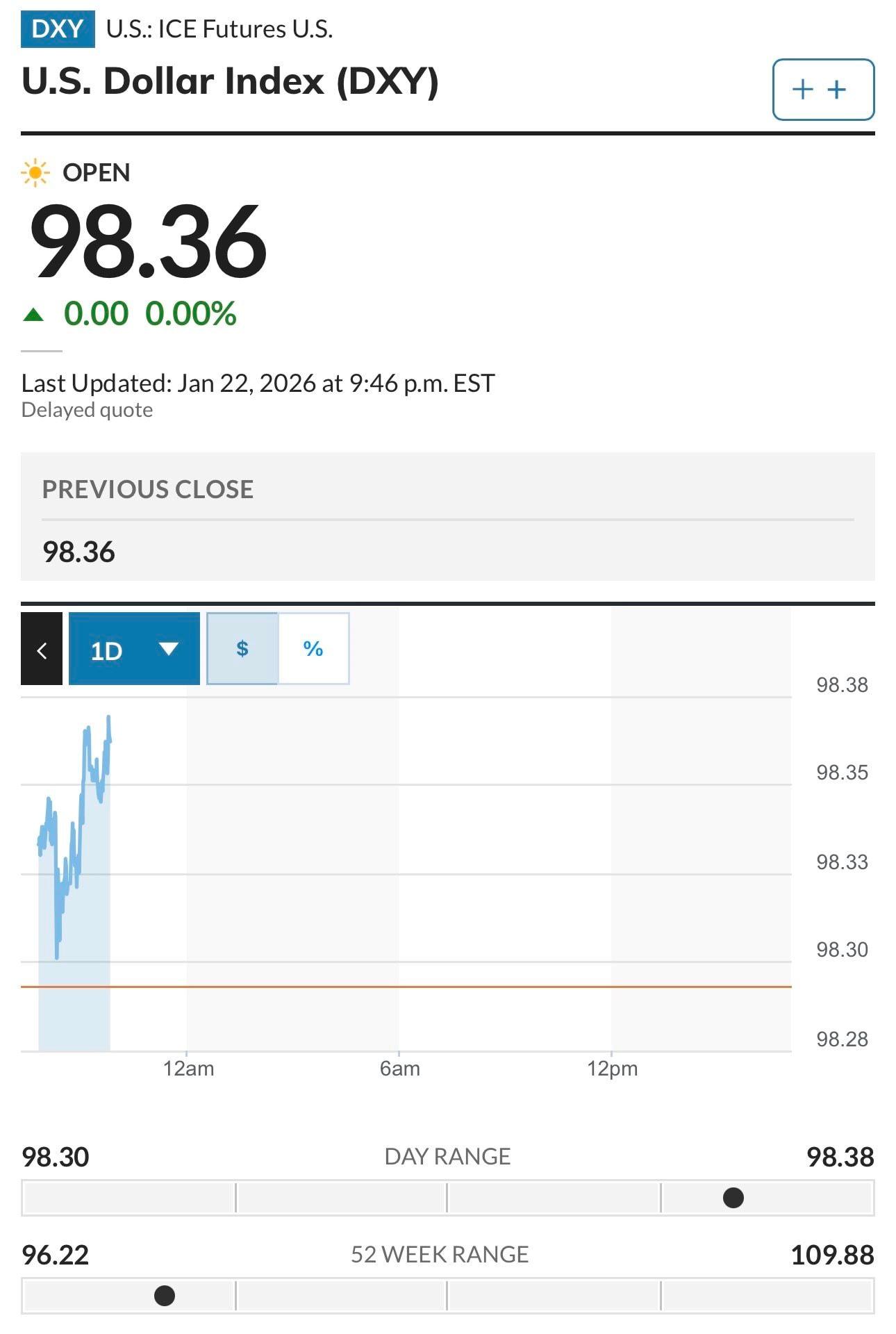Click the large 98.36 price quote
Image resolution: width=896 pixels, height=1334 pixels.
[148, 241]
